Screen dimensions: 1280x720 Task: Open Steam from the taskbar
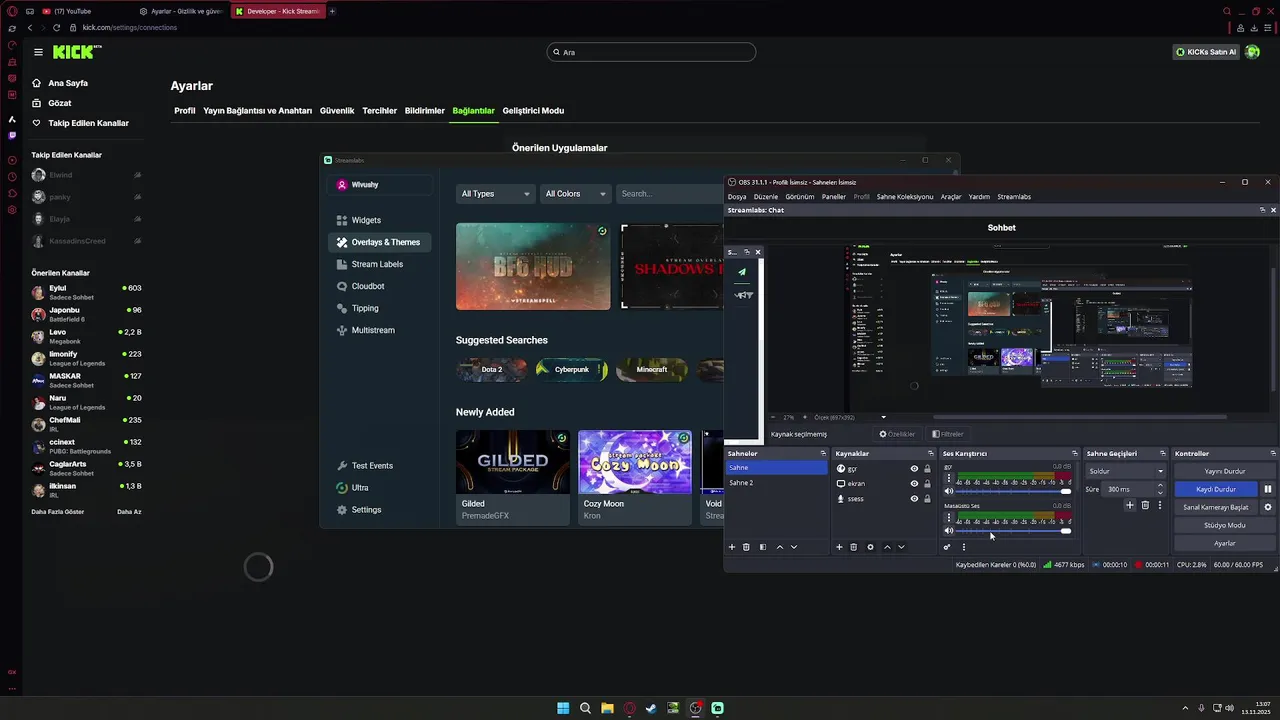pyautogui.click(x=651, y=708)
